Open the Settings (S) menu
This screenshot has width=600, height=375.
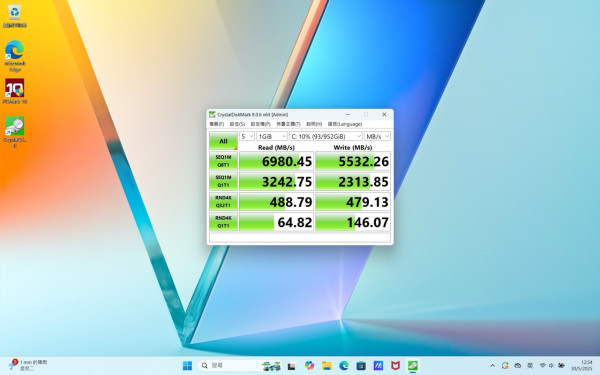(x=237, y=124)
